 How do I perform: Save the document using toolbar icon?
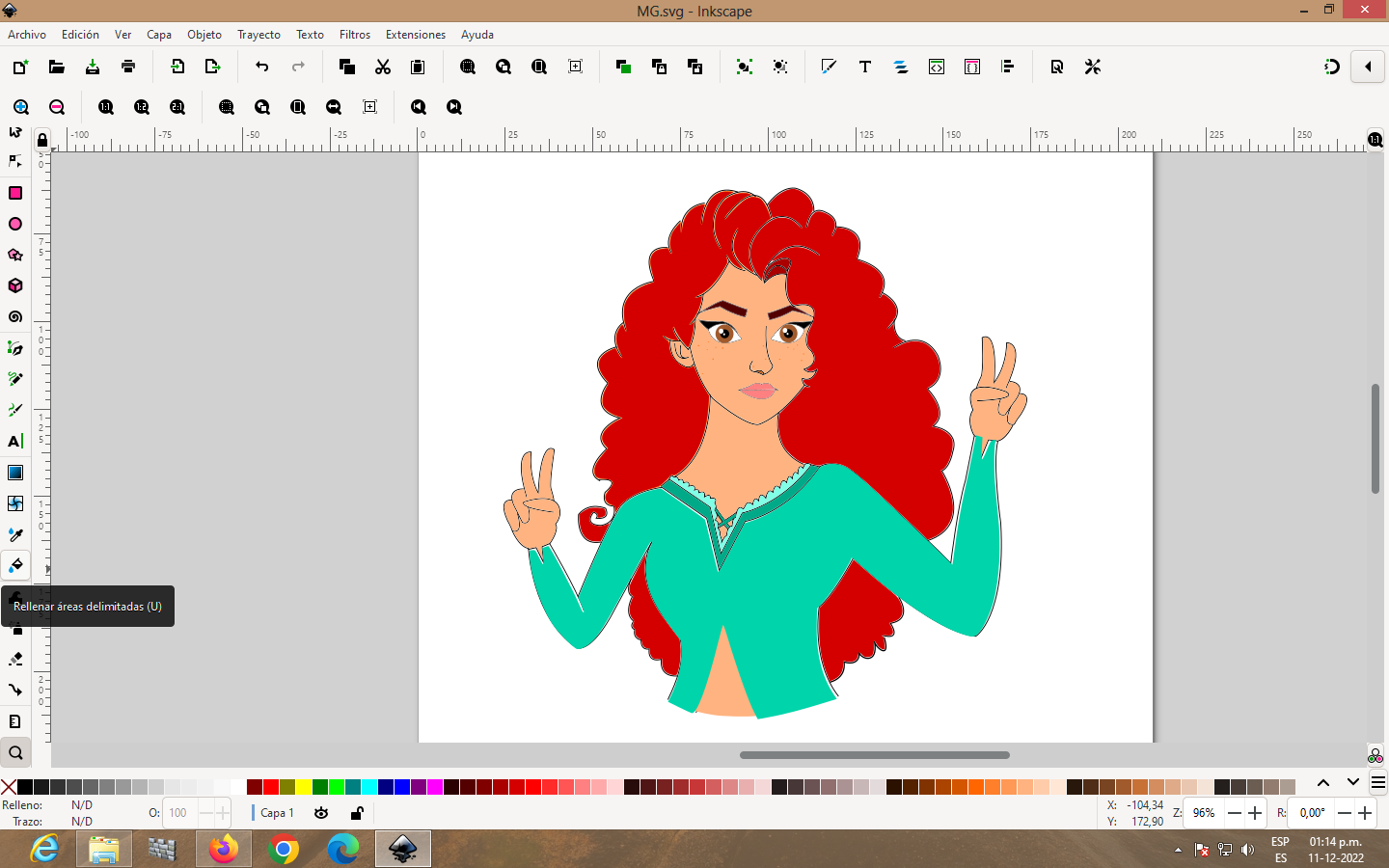[93, 67]
